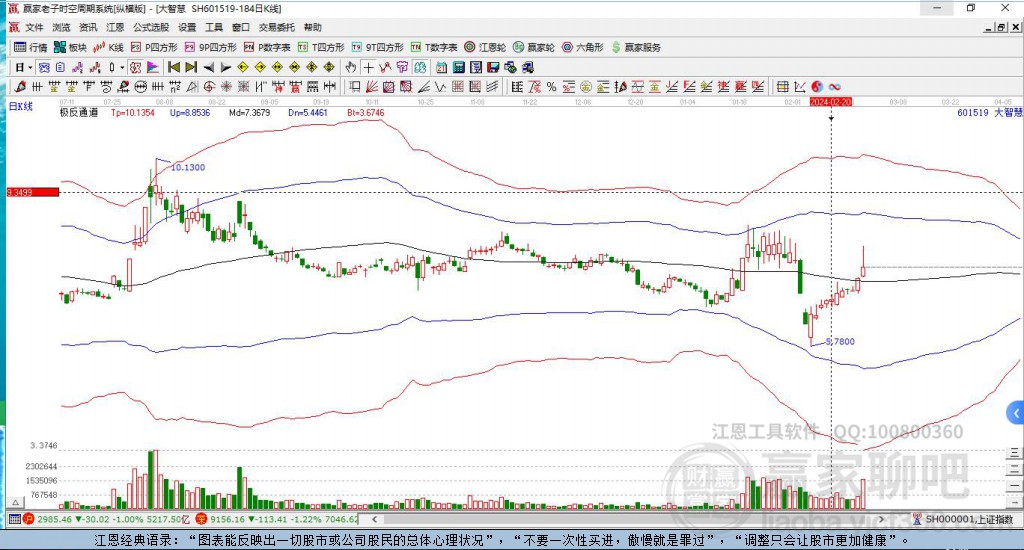
Task: Click the black left arrow icon
Action: [x=208, y=67]
